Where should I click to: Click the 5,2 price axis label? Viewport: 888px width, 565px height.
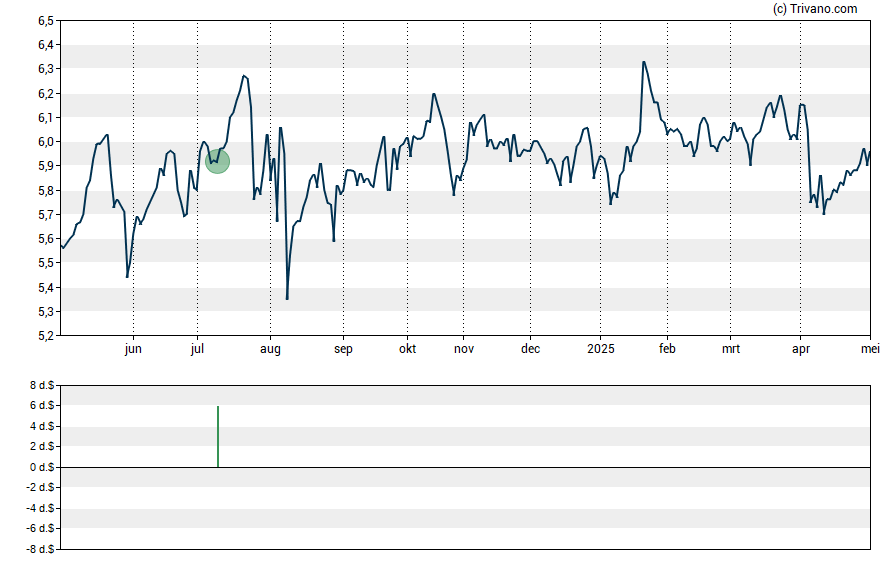pyautogui.click(x=46, y=336)
